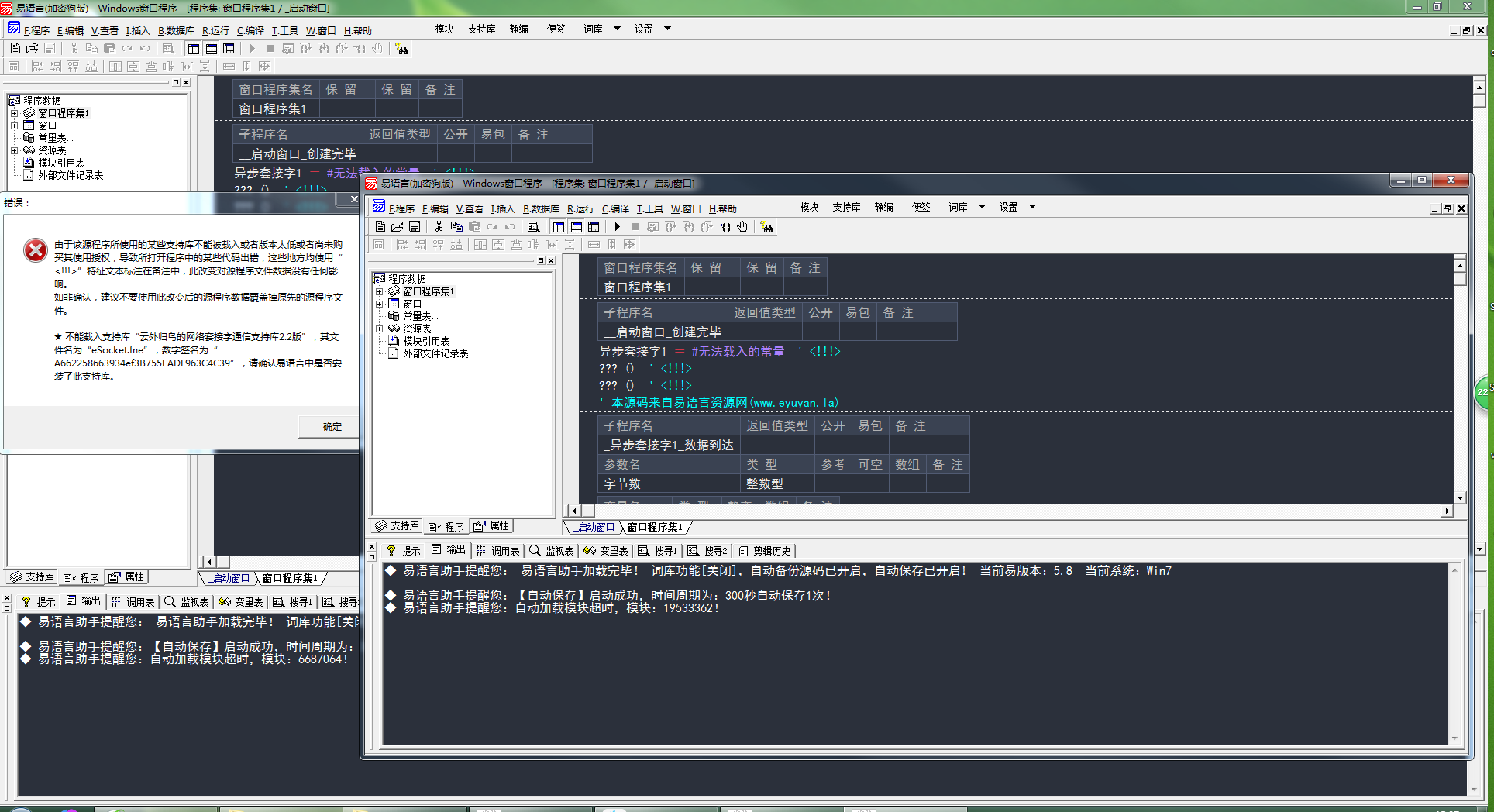Toggle the third panel layout icon in front toolbar
Screen dimensions: 1494x812
(x=594, y=227)
